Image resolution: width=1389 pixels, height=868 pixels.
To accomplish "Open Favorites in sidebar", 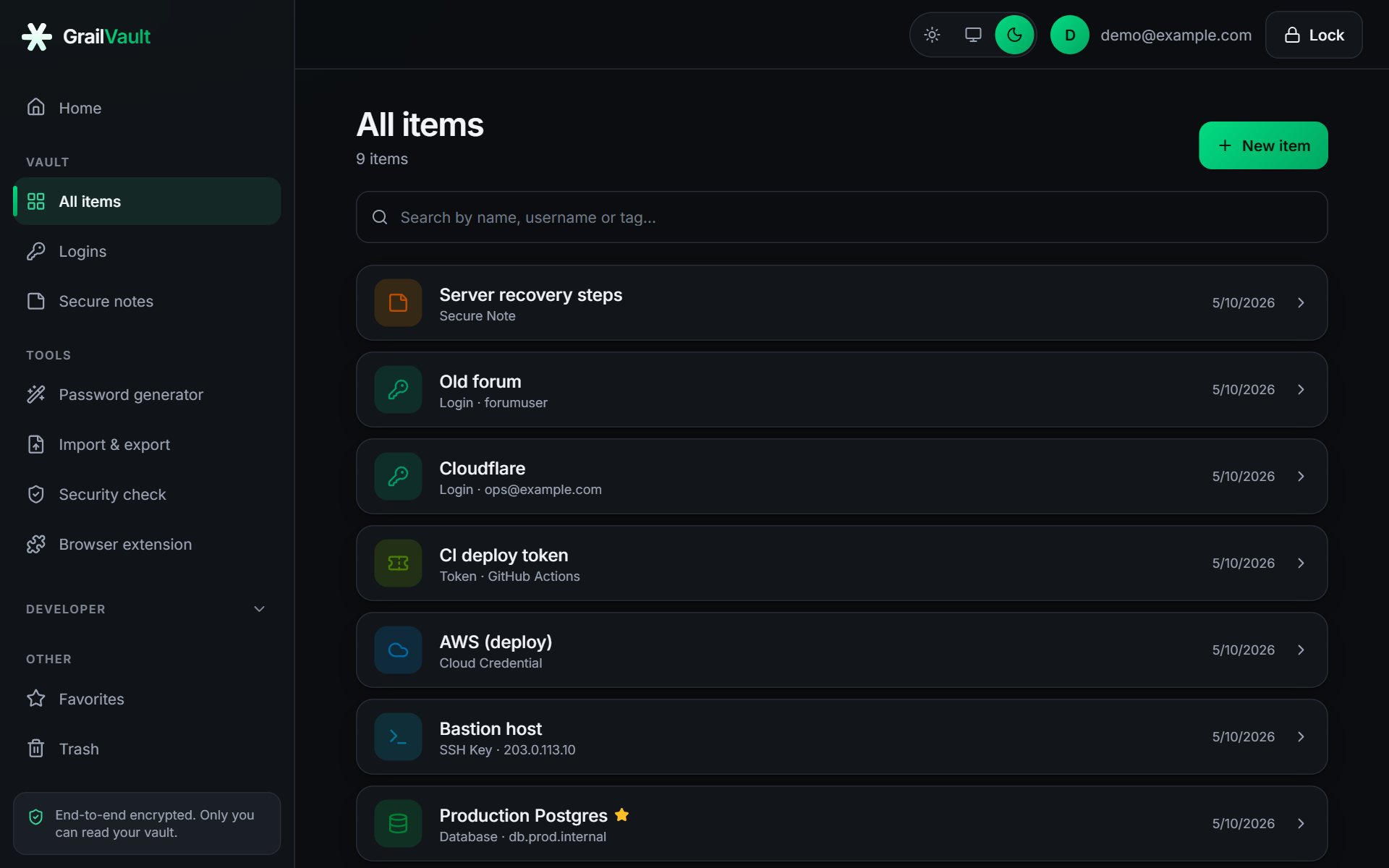I will pyautogui.click(x=147, y=699).
